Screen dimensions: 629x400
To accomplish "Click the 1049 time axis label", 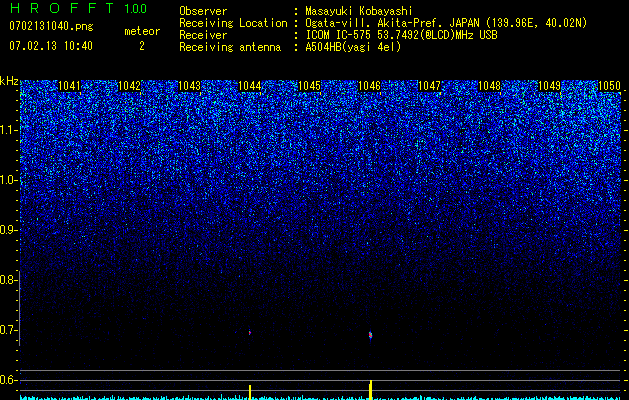I will pos(549,86).
